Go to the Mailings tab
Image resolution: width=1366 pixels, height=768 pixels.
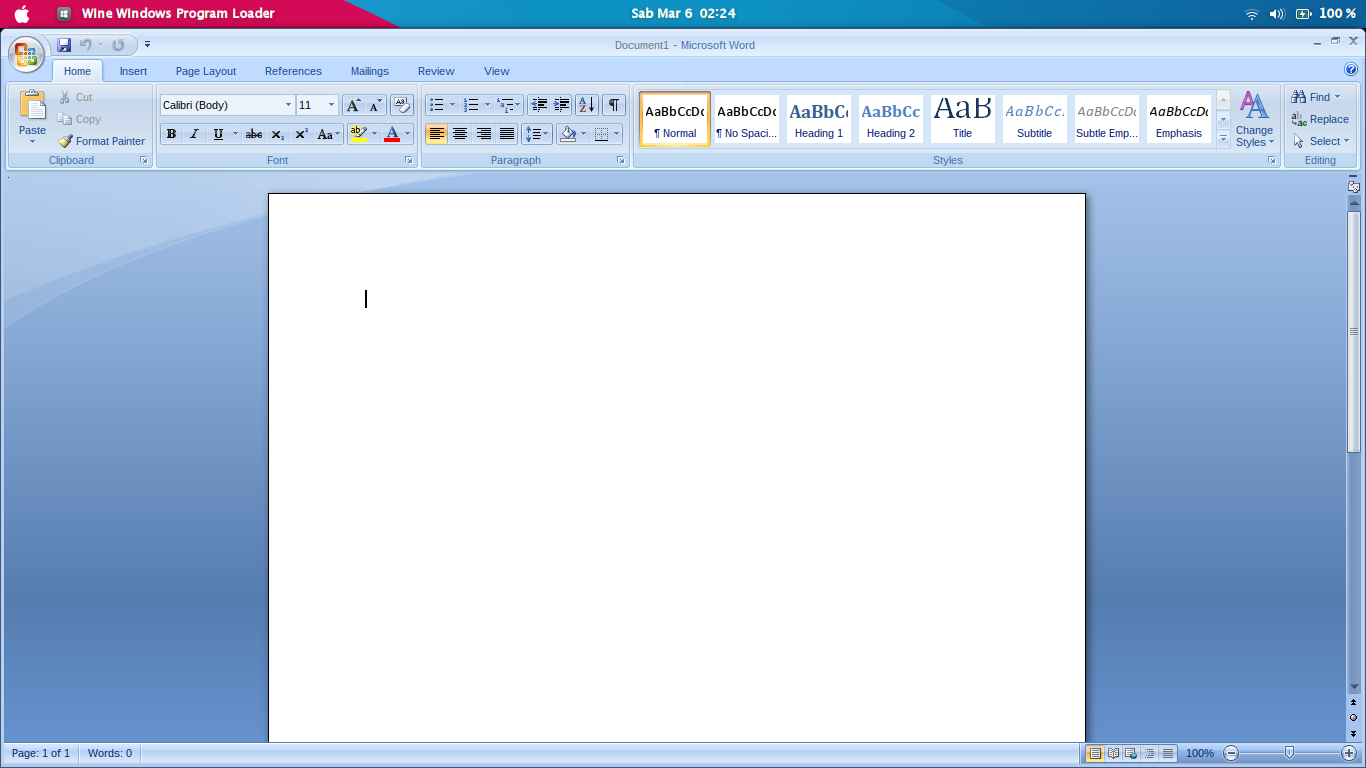[370, 71]
